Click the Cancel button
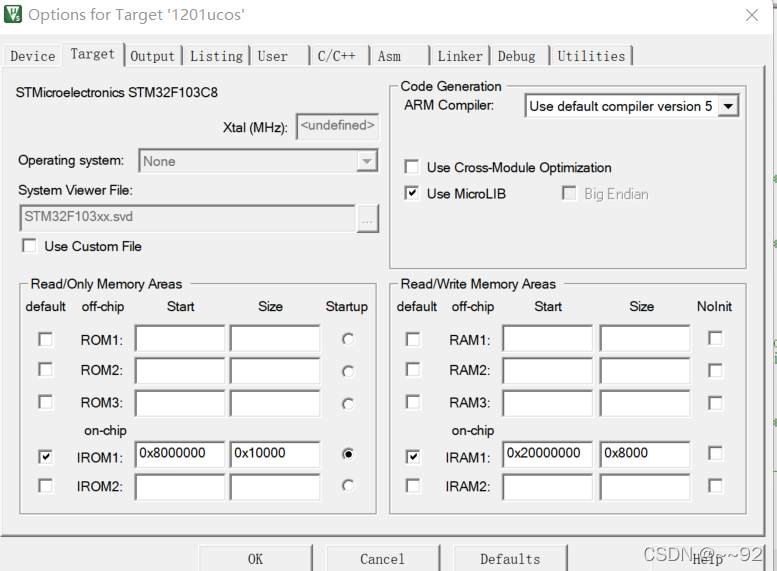The image size is (777, 571). (383, 559)
